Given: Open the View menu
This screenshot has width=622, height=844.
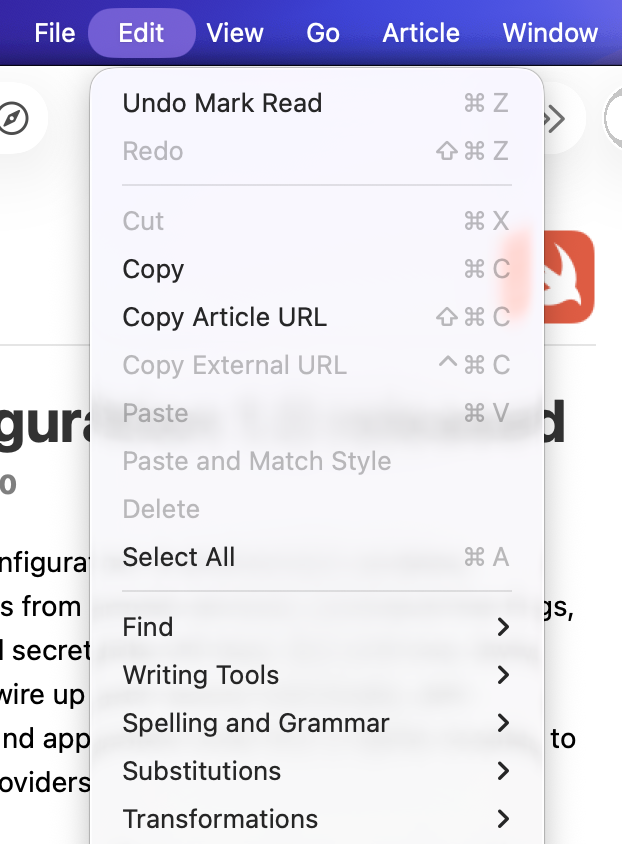Looking at the screenshot, I should pos(235,33).
